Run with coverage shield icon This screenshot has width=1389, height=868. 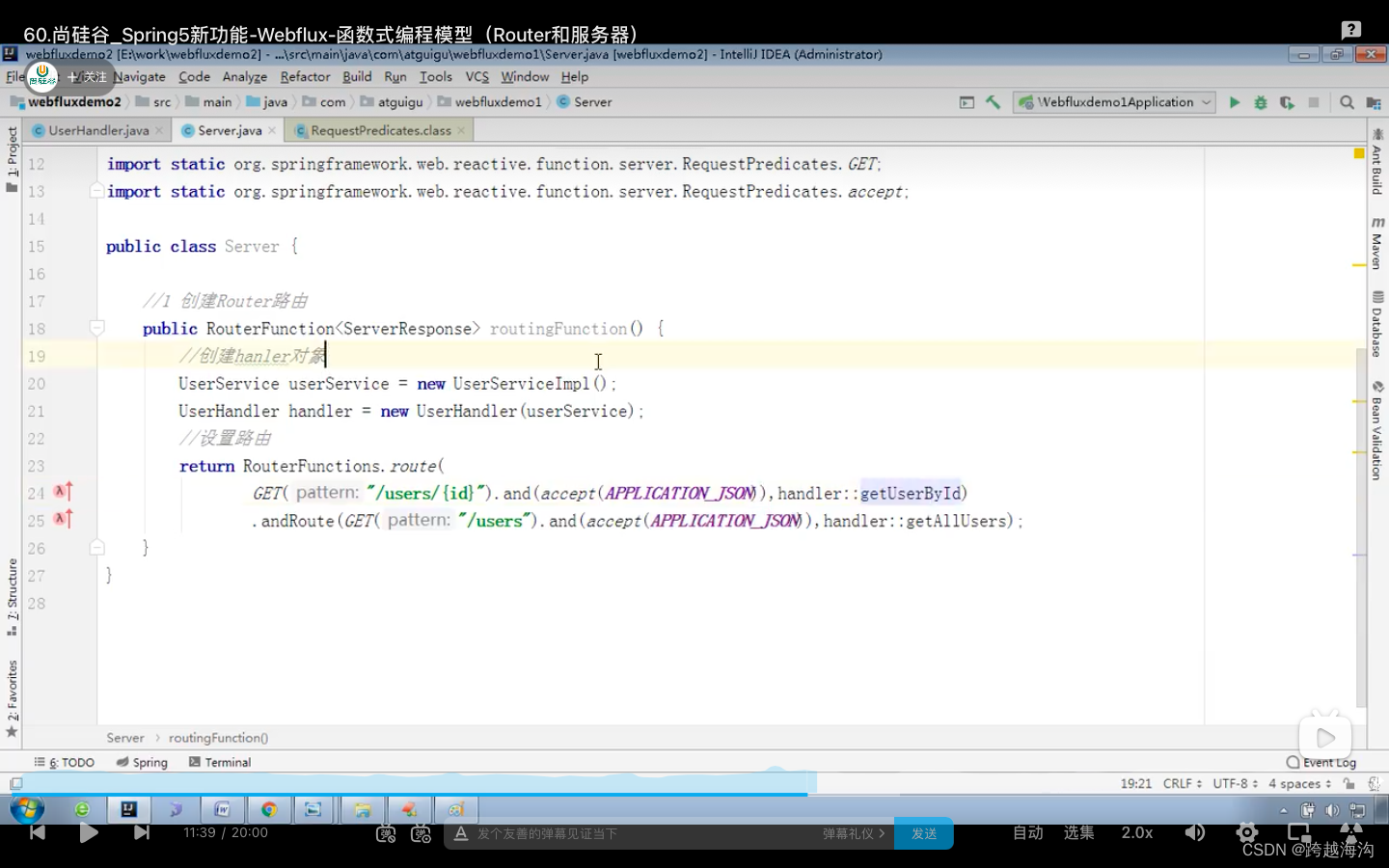[x=1287, y=102]
